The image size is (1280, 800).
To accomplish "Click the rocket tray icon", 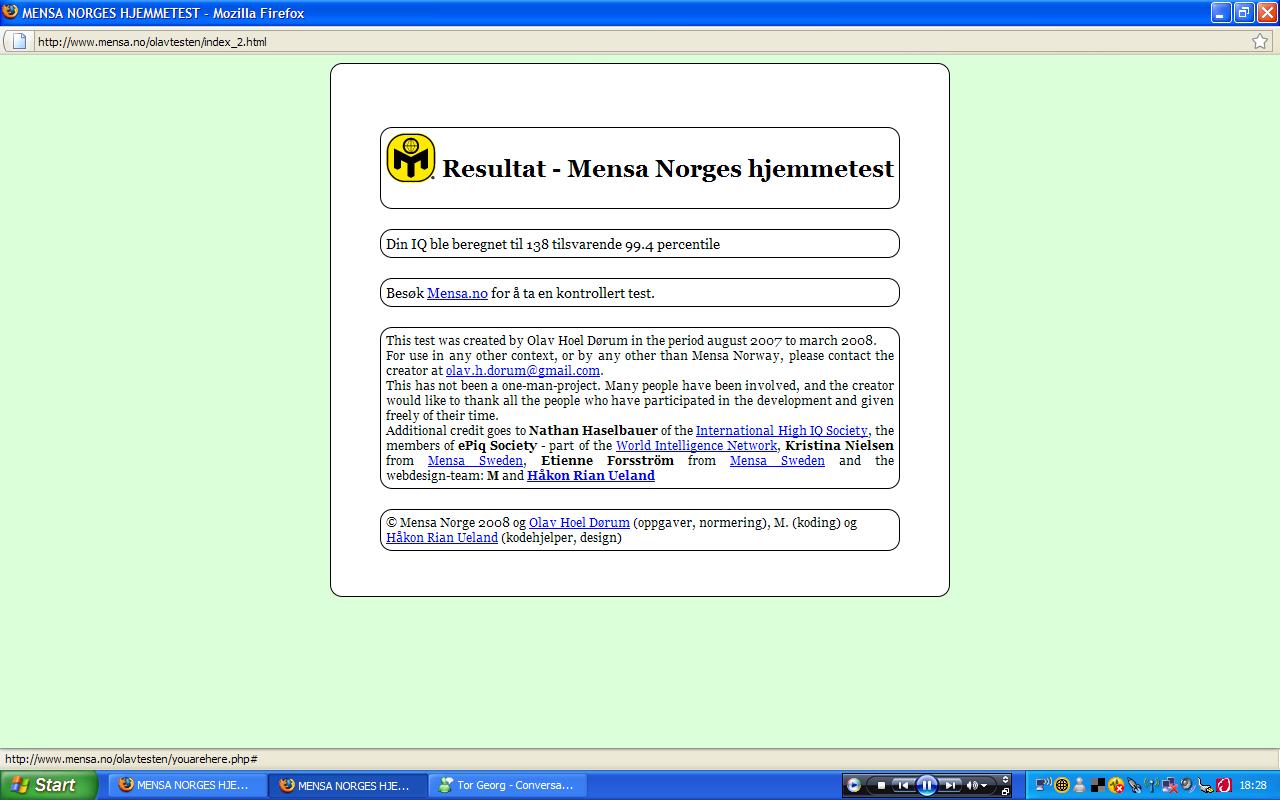I will (1133, 785).
